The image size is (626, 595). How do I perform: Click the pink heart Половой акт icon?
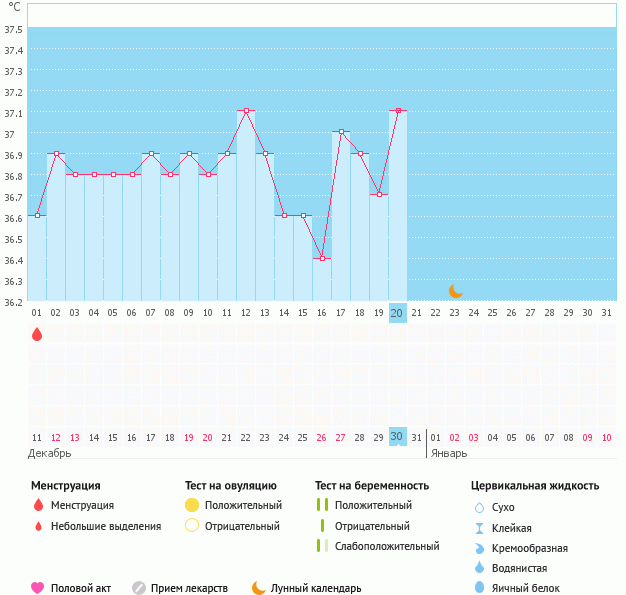38,588
